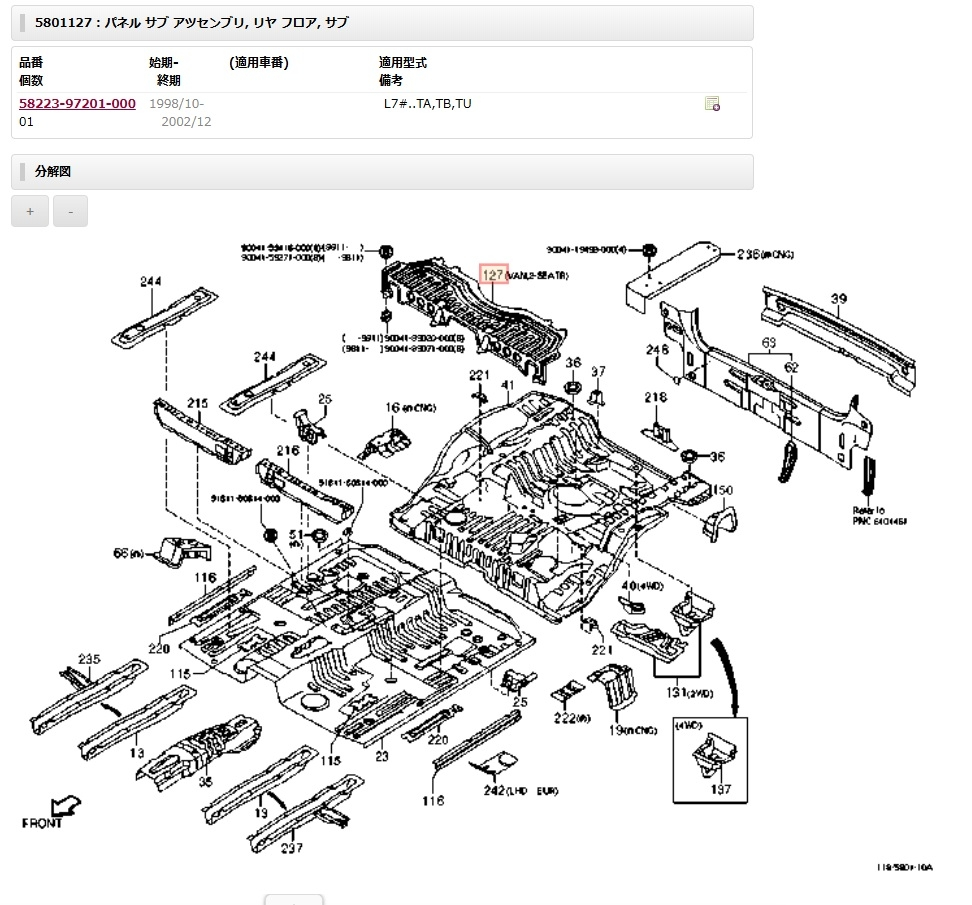Click part callout 216 in the diagram
The height and width of the screenshot is (905, 972).
pos(288,451)
